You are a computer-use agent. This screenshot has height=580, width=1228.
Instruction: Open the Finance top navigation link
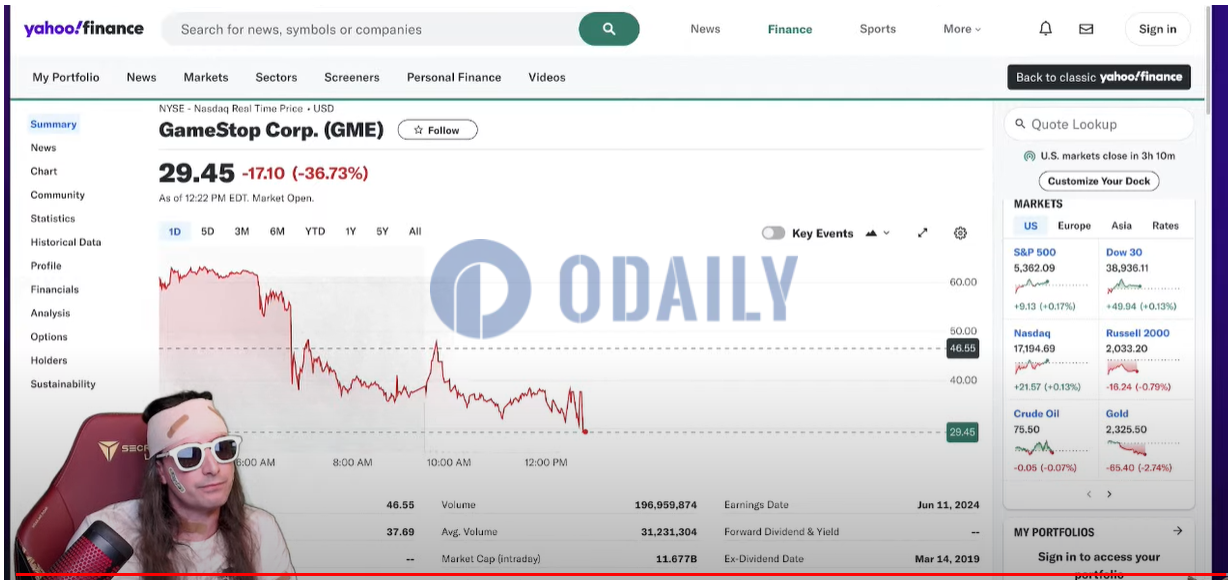[790, 29]
